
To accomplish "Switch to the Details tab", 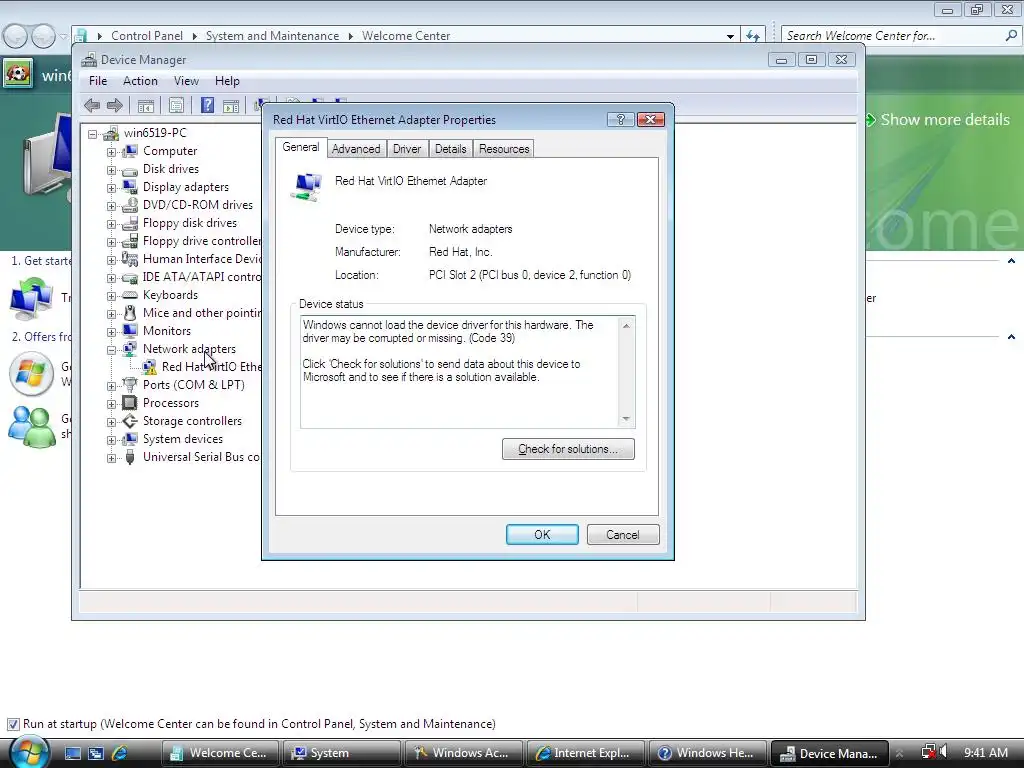I will (x=451, y=149).
